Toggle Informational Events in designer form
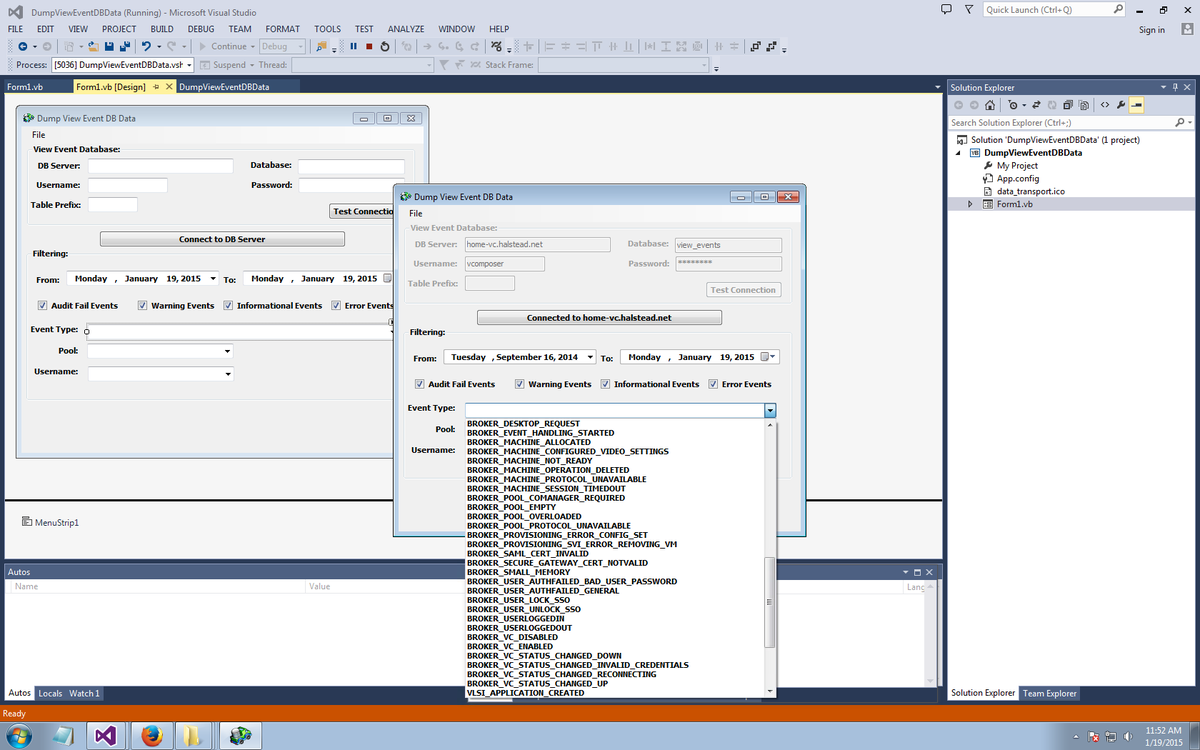 click(x=229, y=305)
